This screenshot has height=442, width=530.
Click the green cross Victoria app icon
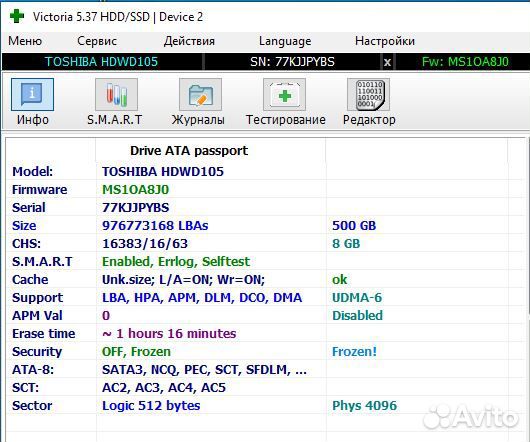click(17, 16)
